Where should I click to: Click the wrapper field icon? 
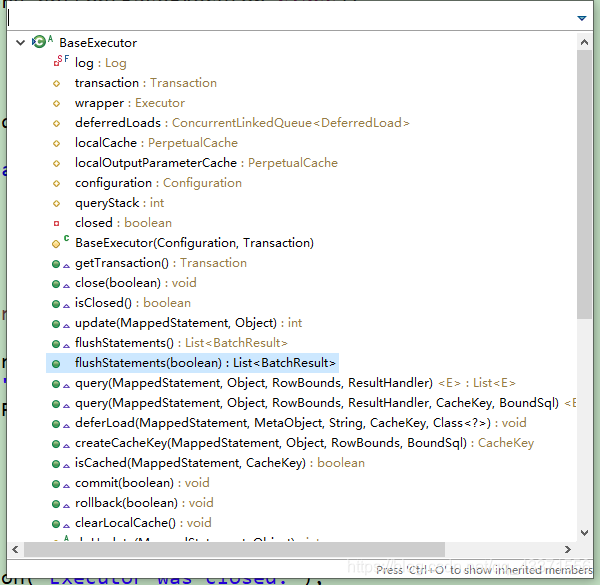coord(56,103)
